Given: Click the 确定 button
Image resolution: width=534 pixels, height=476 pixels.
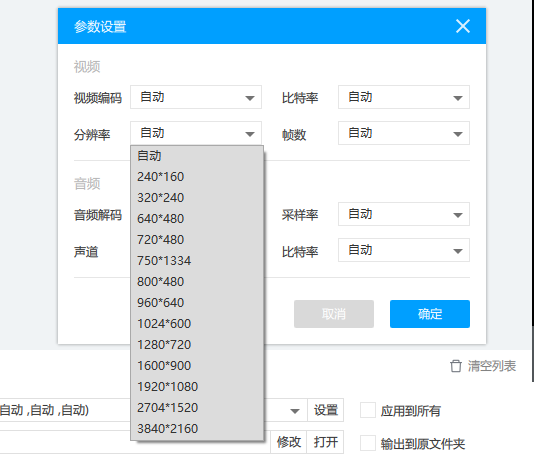Looking at the screenshot, I should [430, 314].
